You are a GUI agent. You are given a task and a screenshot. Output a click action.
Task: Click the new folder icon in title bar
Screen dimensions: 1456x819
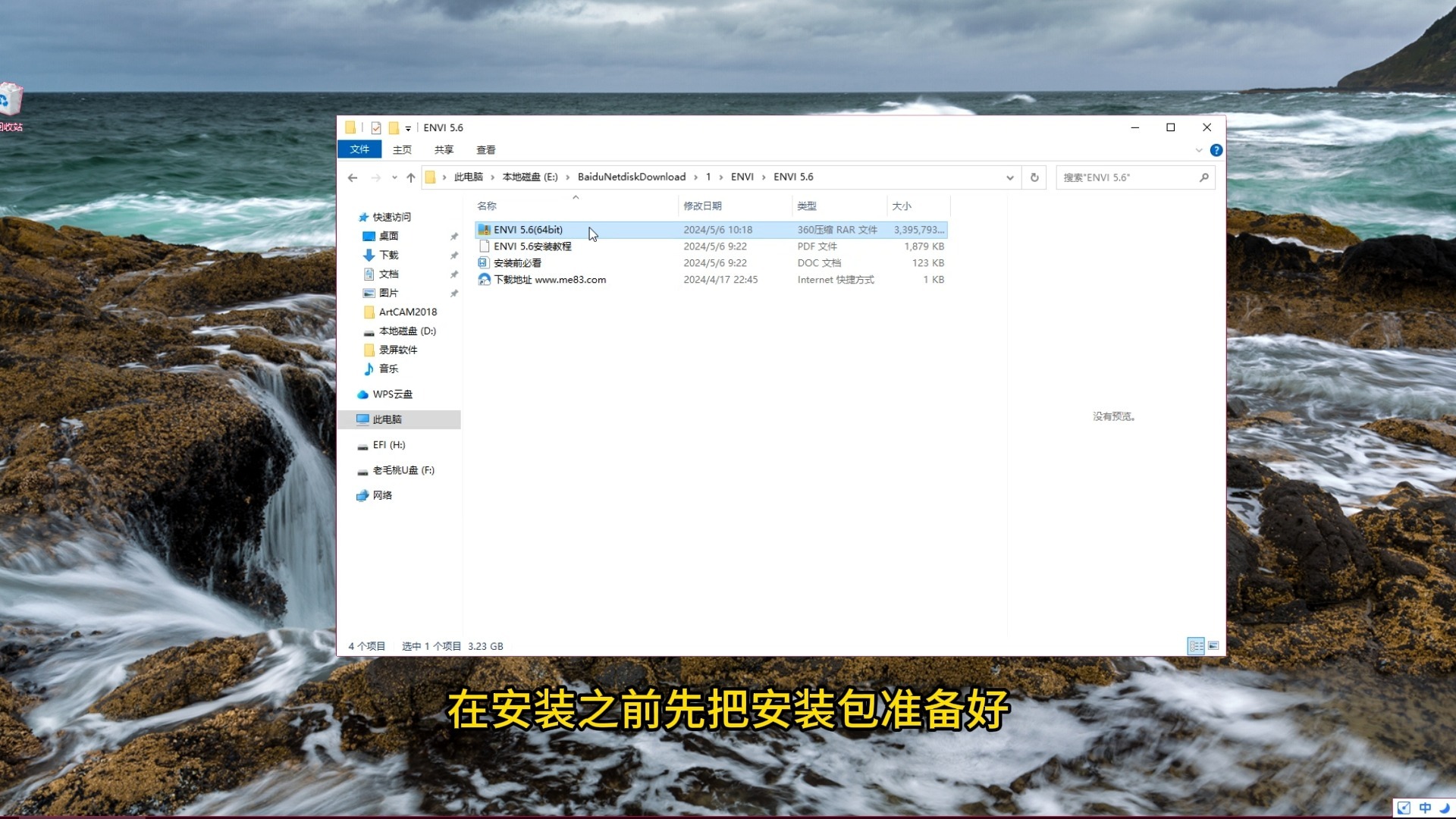394,127
